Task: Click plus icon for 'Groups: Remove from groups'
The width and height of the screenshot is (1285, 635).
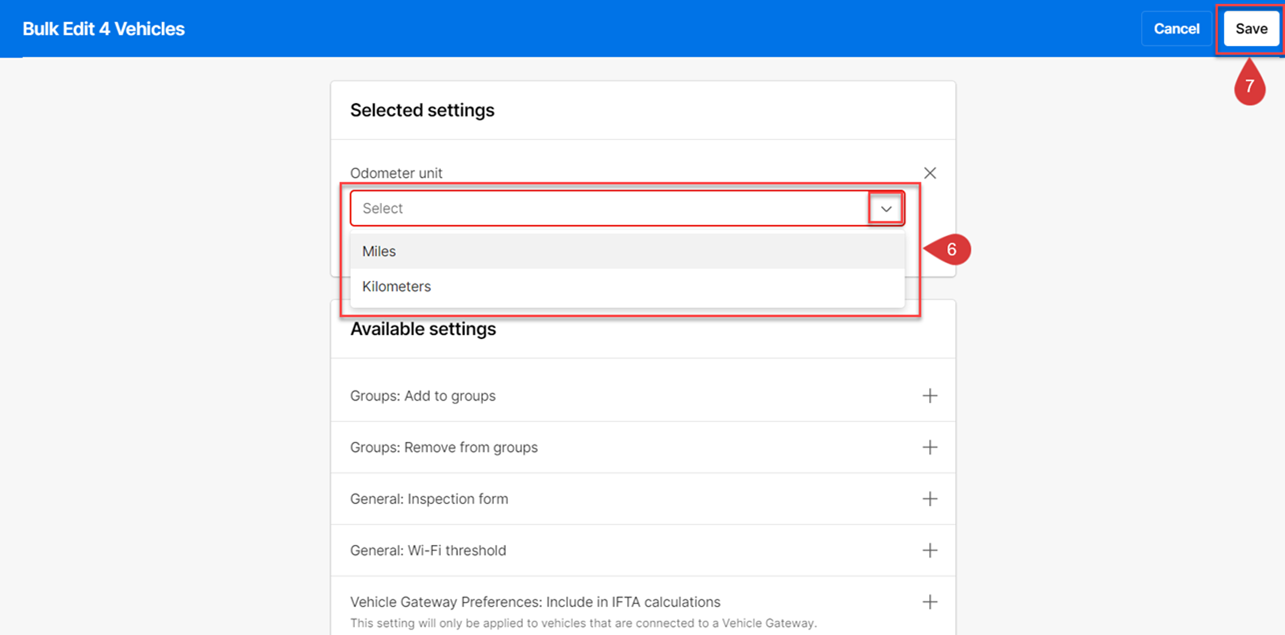Action: (x=930, y=447)
